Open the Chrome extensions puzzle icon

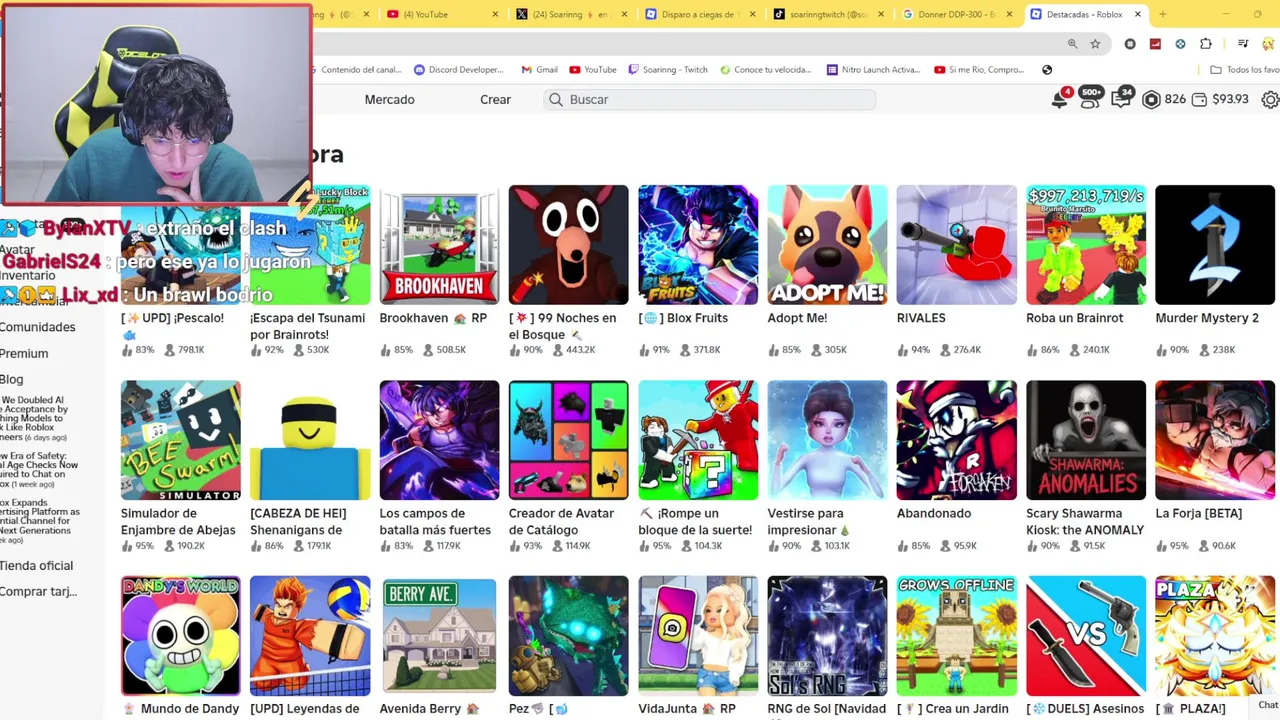coord(1205,44)
